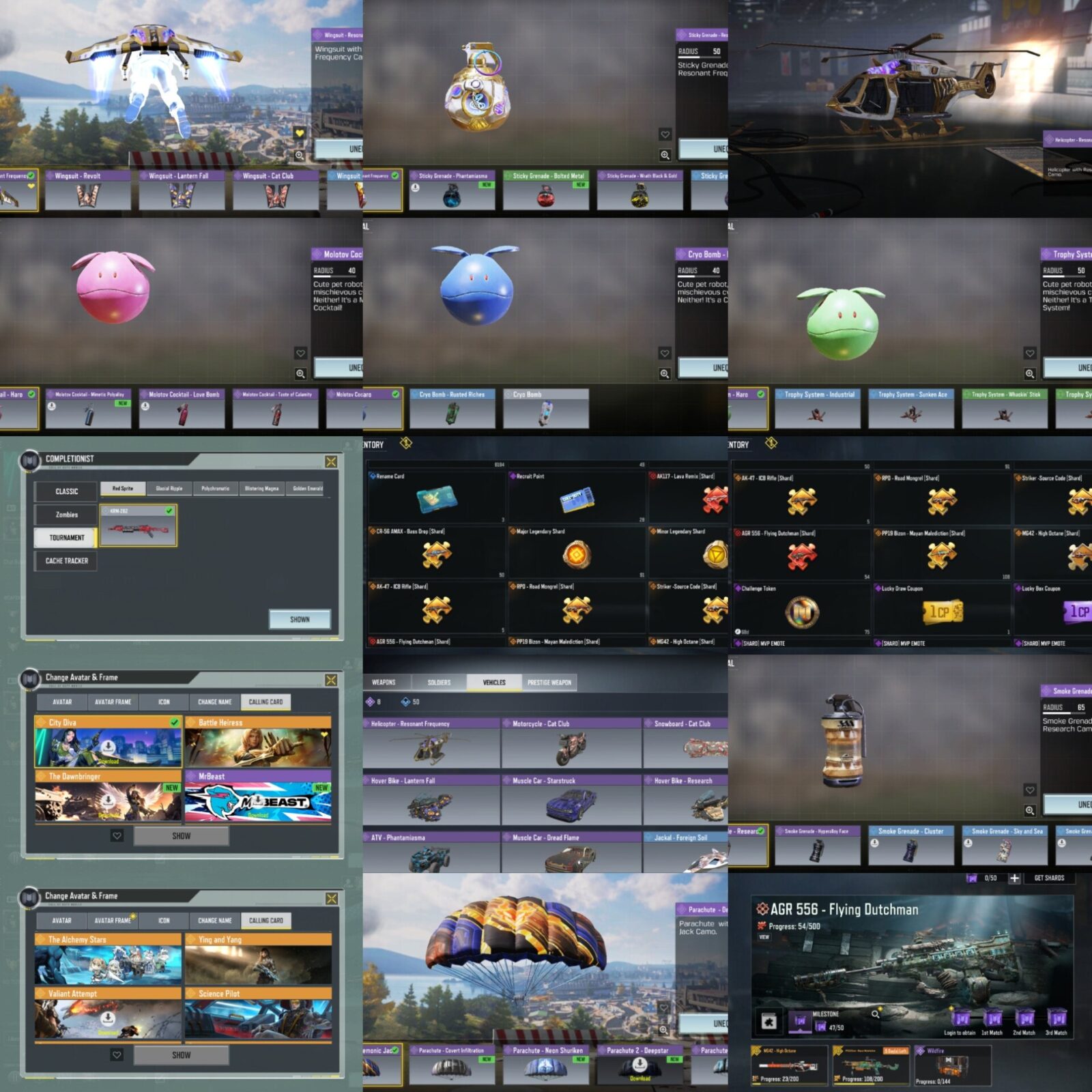Screen dimensions: 1092x1092
Task: Select The Alchemy Stars calling card
Action: (108, 960)
